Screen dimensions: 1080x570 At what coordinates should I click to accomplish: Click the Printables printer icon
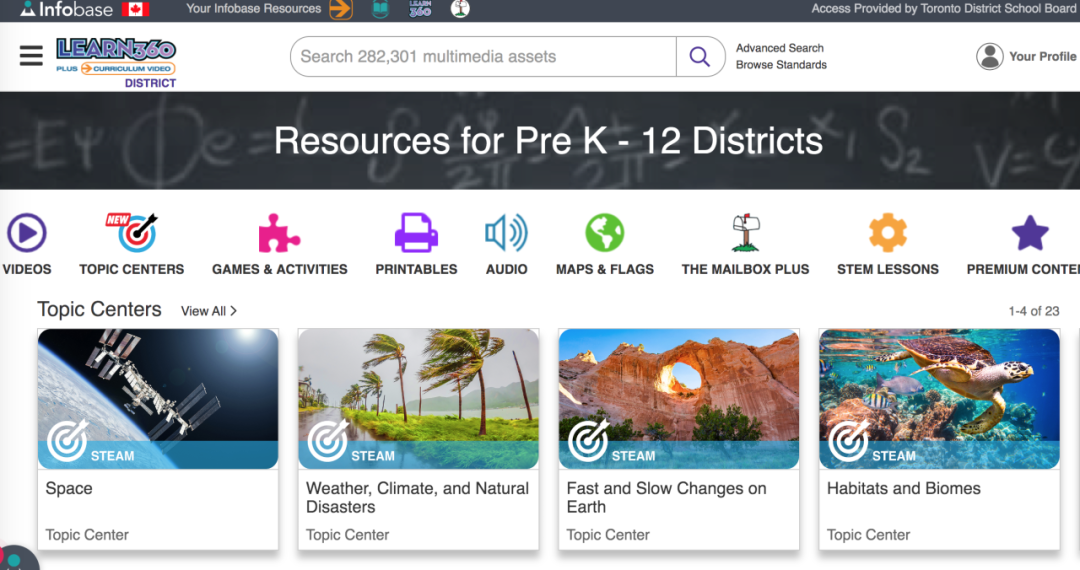(416, 233)
